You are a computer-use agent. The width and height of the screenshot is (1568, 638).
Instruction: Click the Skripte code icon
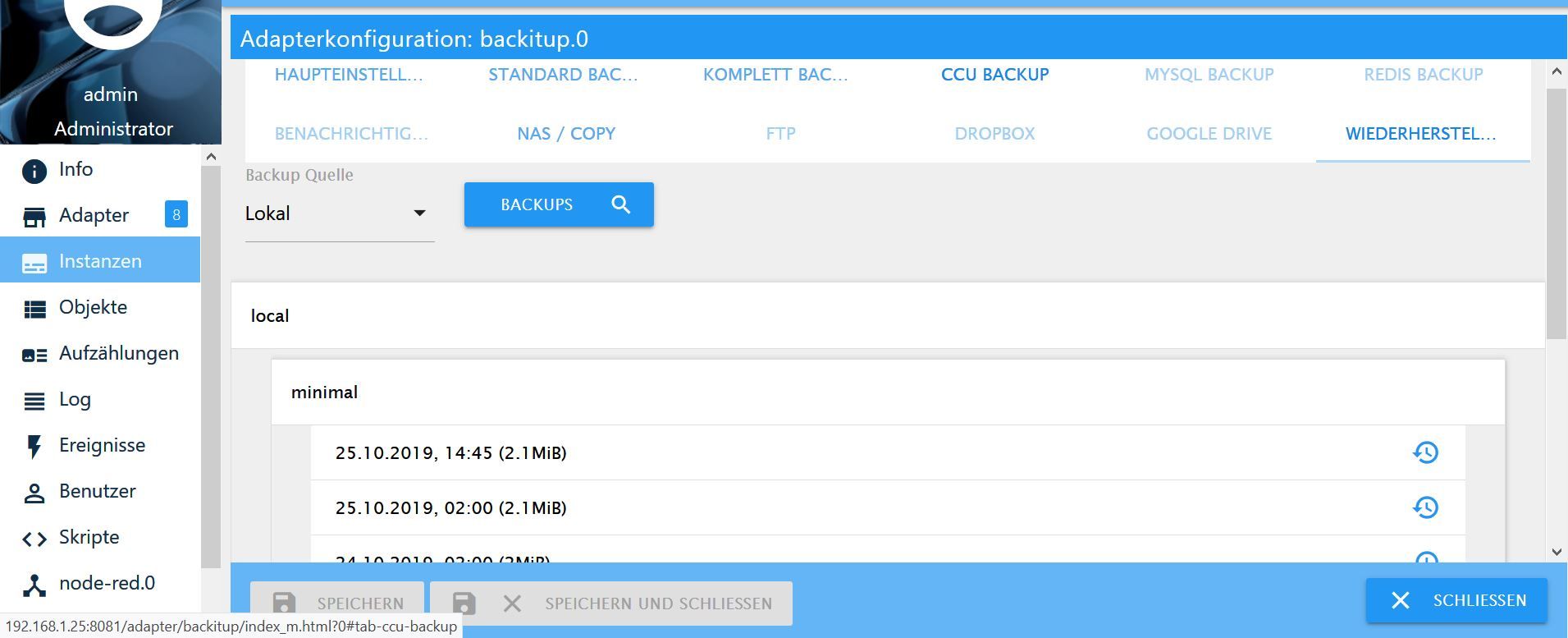pos(34,539)
